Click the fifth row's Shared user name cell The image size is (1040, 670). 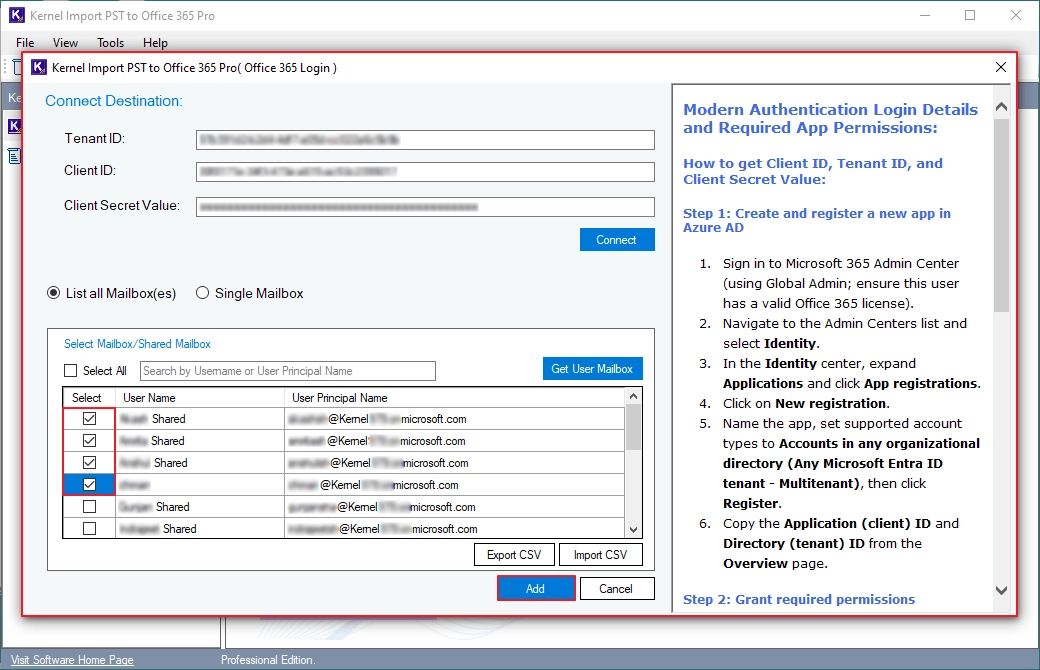coord(200,507)
